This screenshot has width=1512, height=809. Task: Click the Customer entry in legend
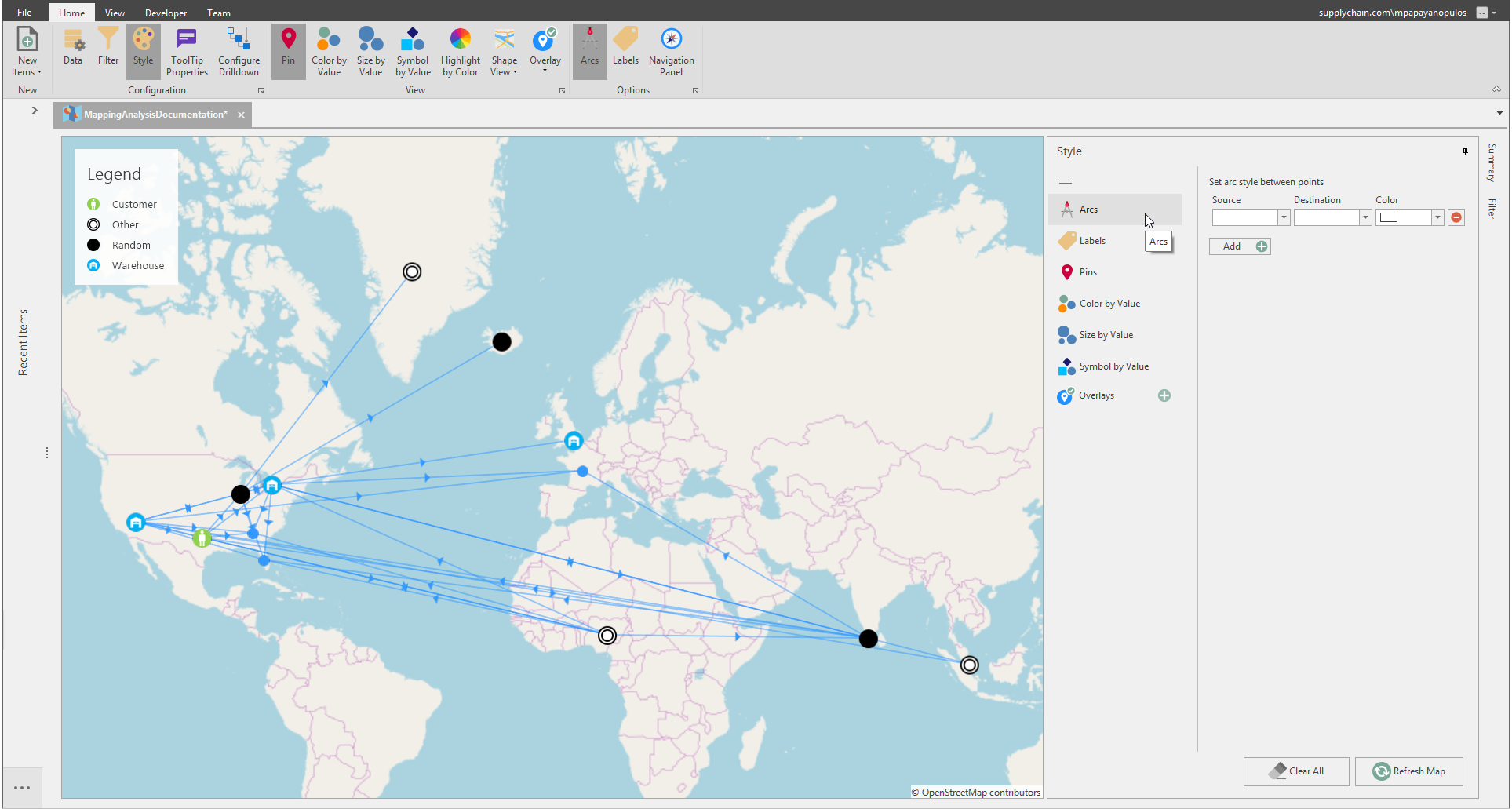click(122, 204)
